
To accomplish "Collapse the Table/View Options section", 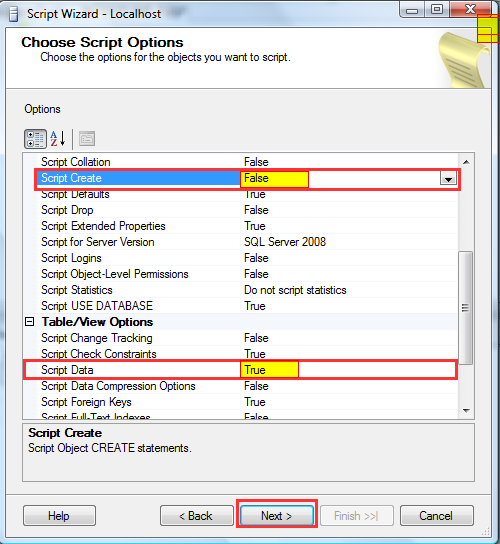I will click(30, 322).
